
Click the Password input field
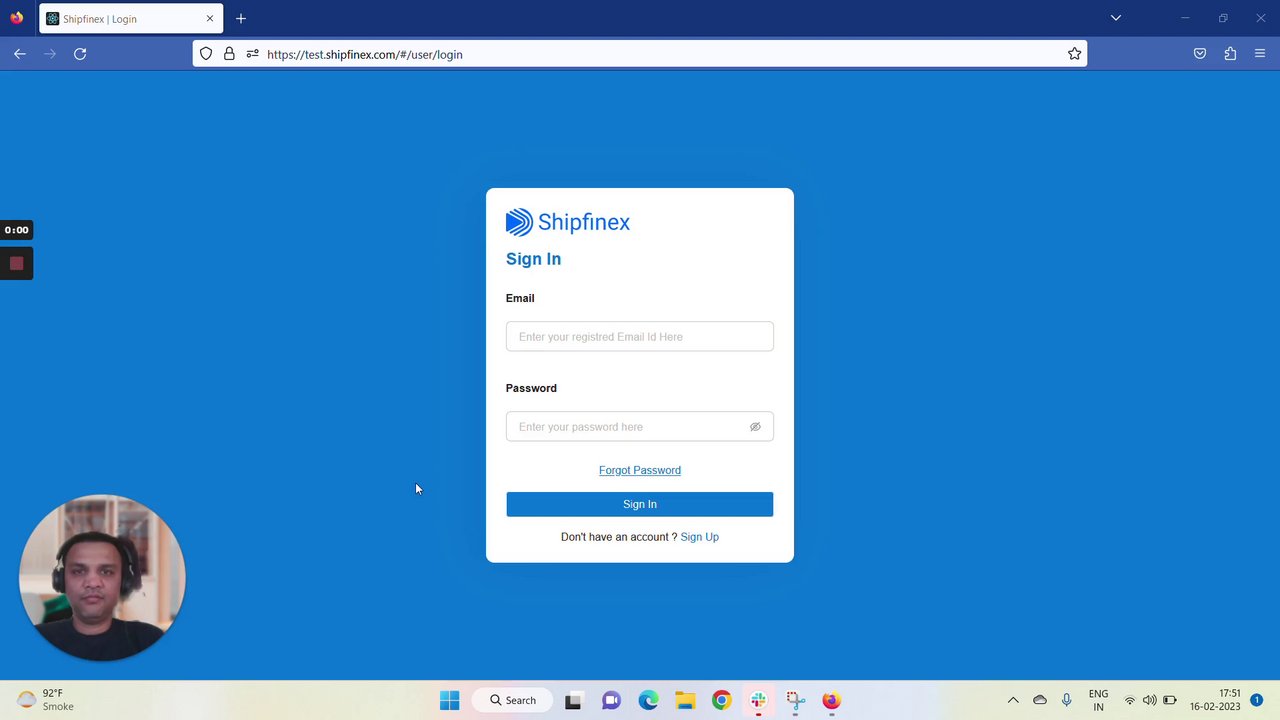640,426
